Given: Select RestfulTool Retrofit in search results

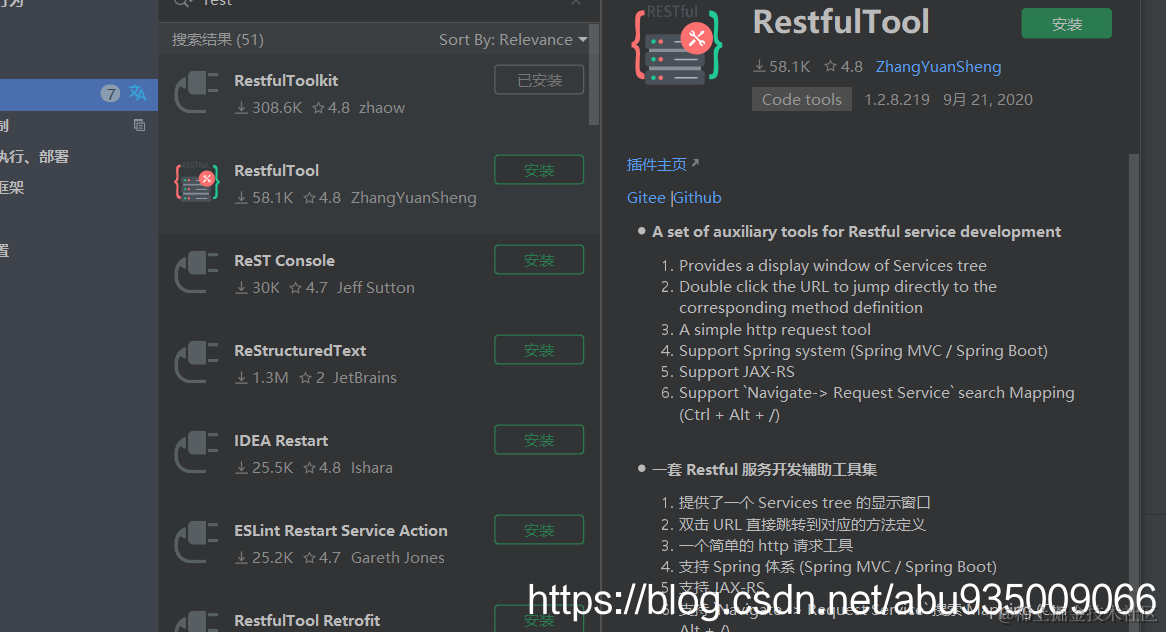Looking at the screenshot, I should (x=306, y=620).
